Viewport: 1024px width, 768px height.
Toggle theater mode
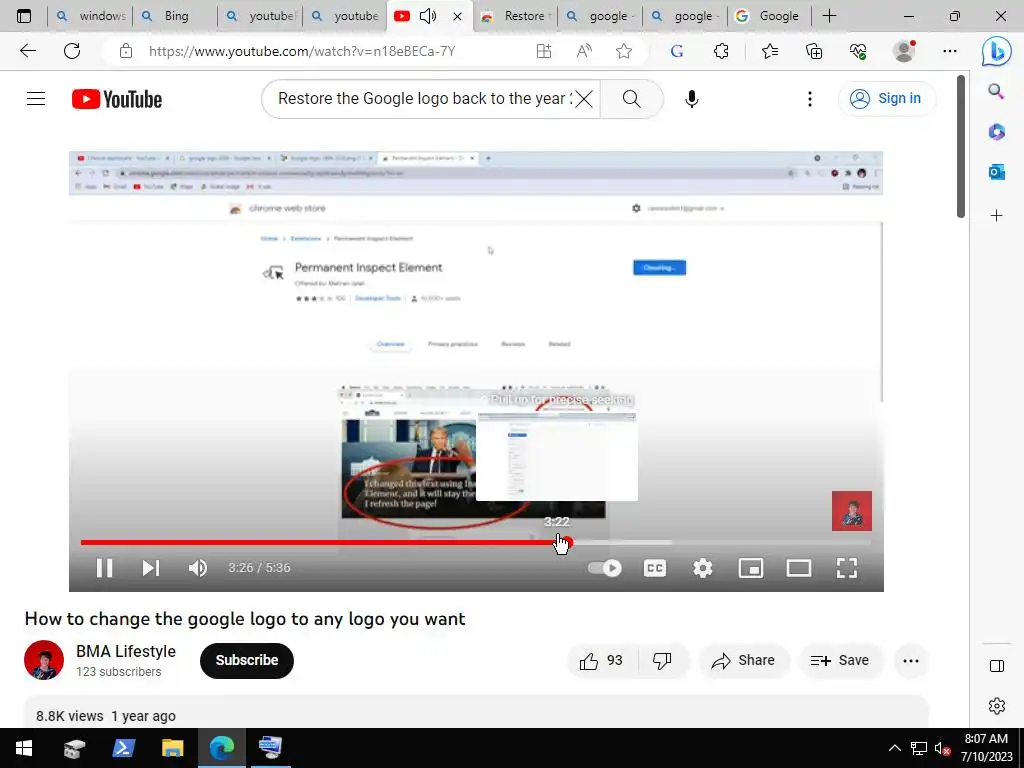pos(799,568)
